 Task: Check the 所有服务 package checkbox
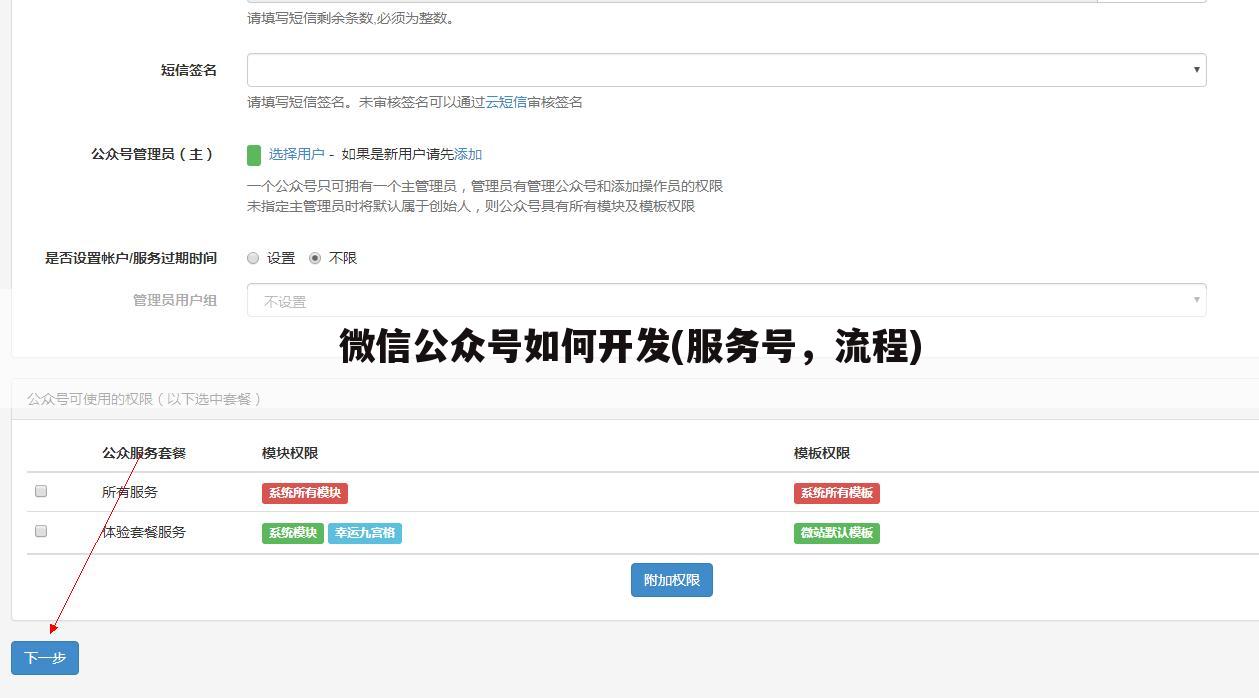[41, 491]
